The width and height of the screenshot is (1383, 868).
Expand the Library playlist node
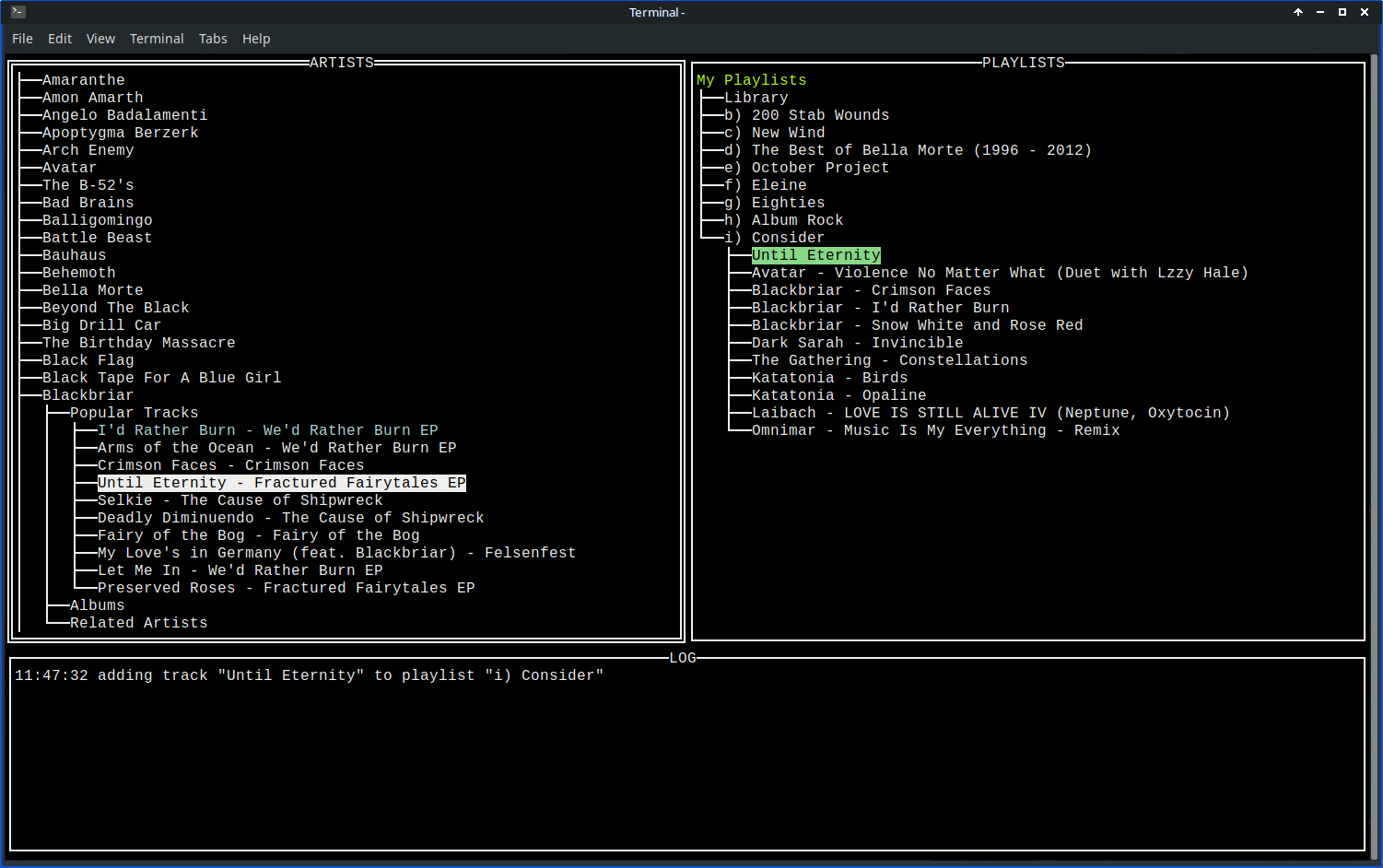(756, 98)
